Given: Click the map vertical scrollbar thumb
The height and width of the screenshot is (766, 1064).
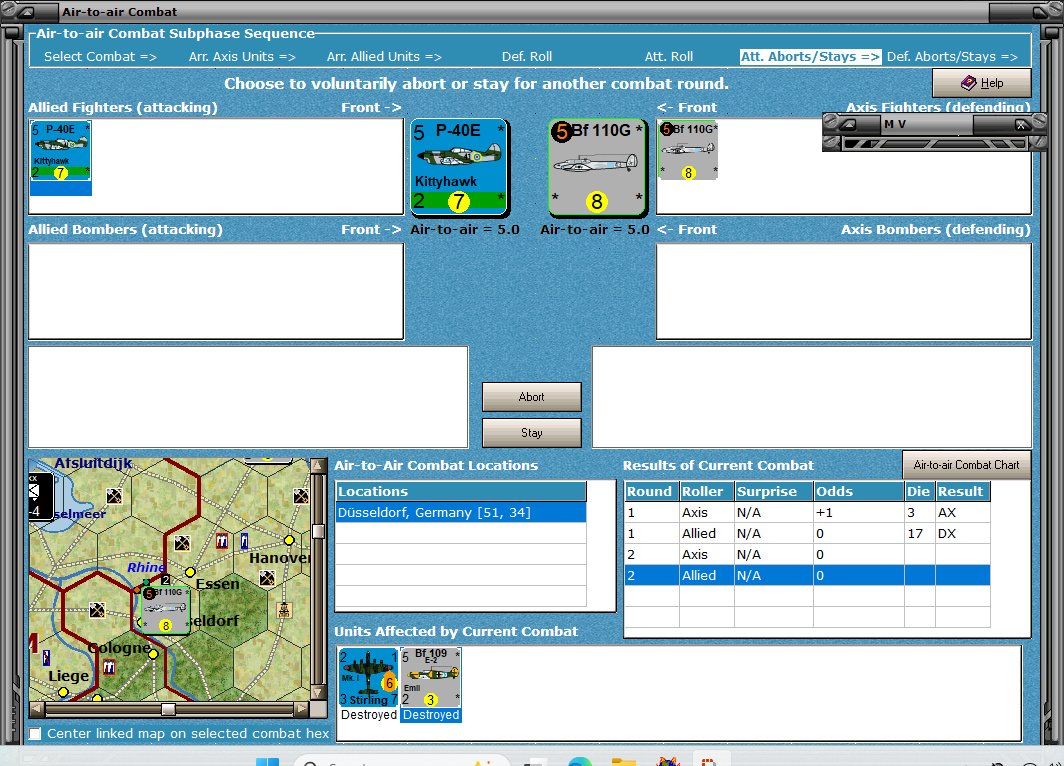Looking at the screenshot, I should point(318,531).
